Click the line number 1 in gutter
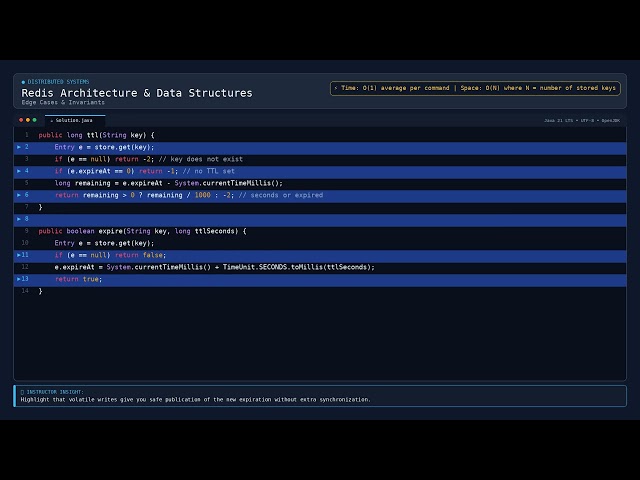Viewport: 640px width, 480px height. tap(27, 135)
